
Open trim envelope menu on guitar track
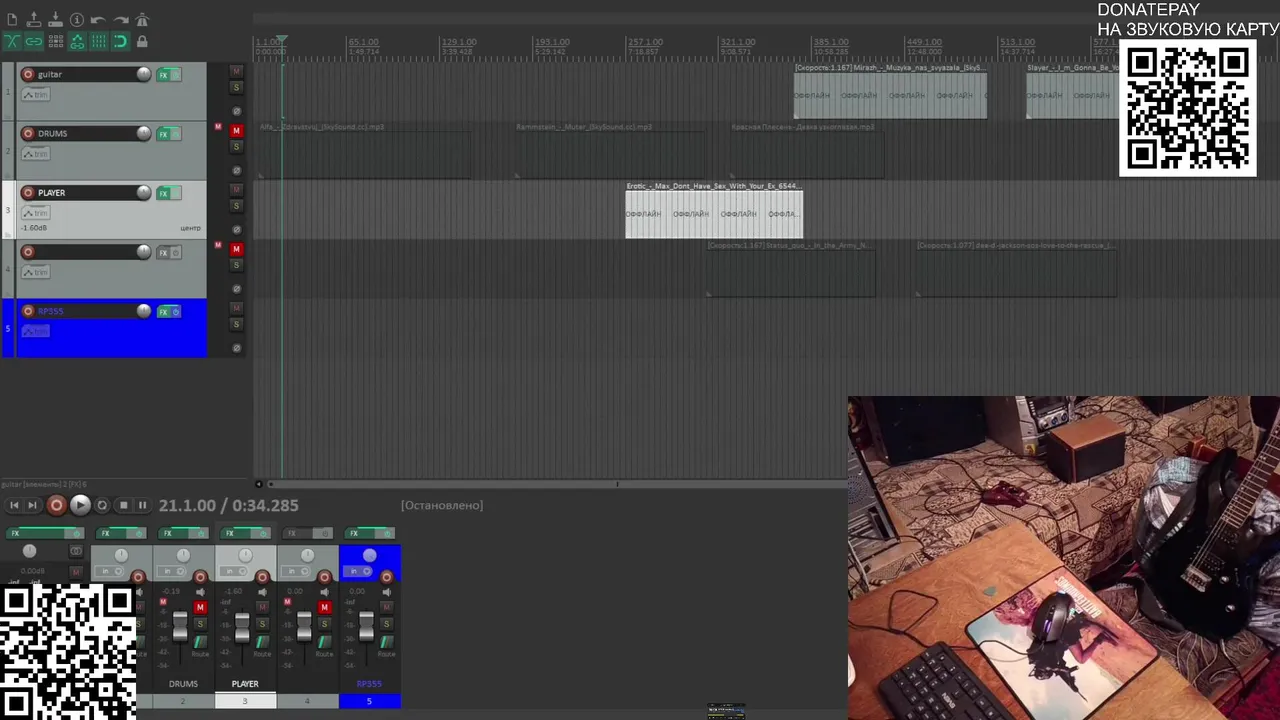36,94
